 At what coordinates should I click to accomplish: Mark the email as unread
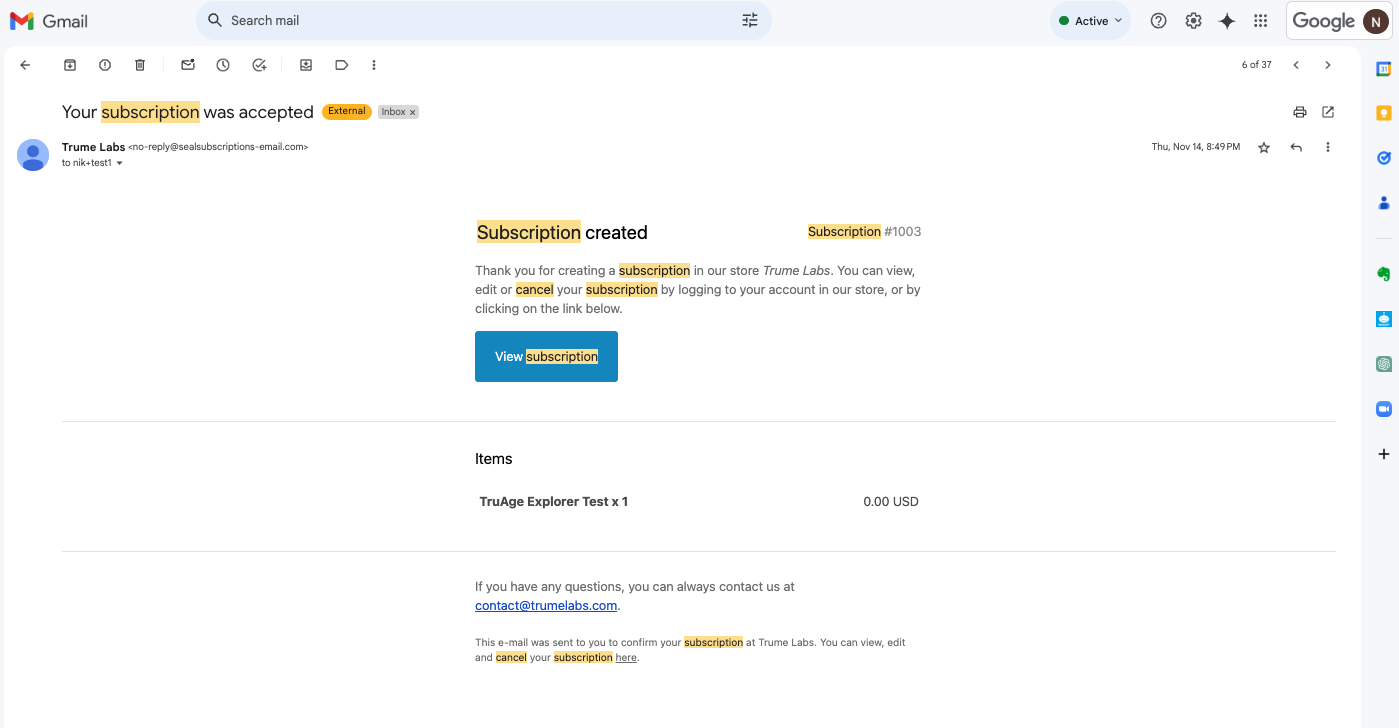coord(188,65)
